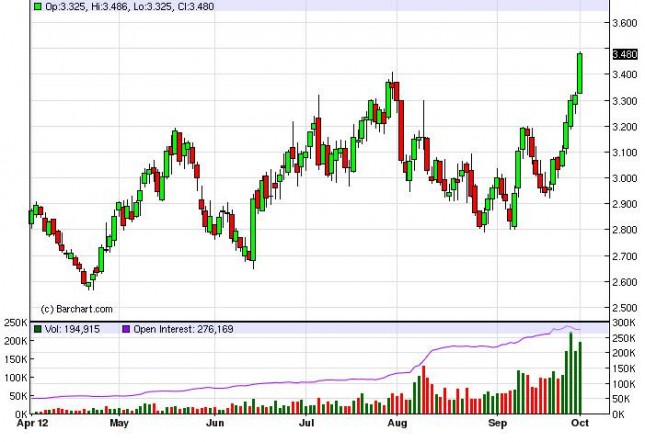The width and height of the screenshot is (645, 442).
Task: Click the '2.500' price axis label
Action: [x=625, y=308]
